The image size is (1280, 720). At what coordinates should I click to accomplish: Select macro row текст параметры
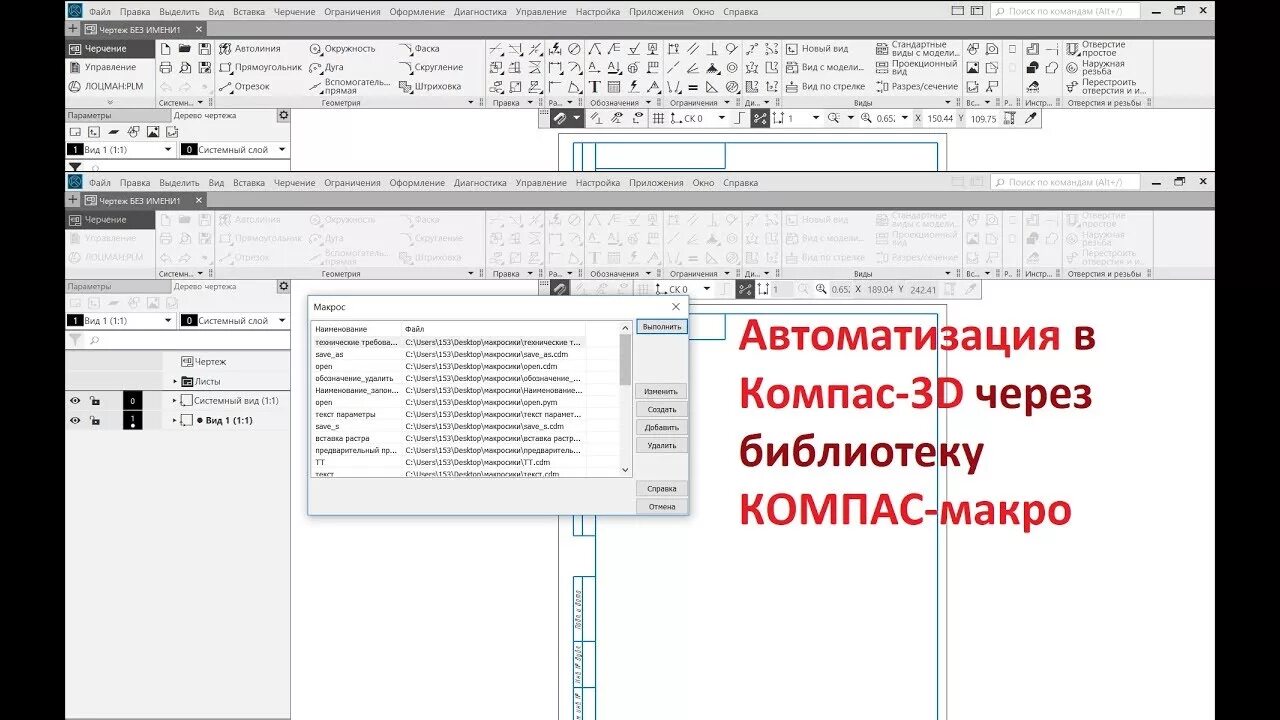click(x=448, y=414)
